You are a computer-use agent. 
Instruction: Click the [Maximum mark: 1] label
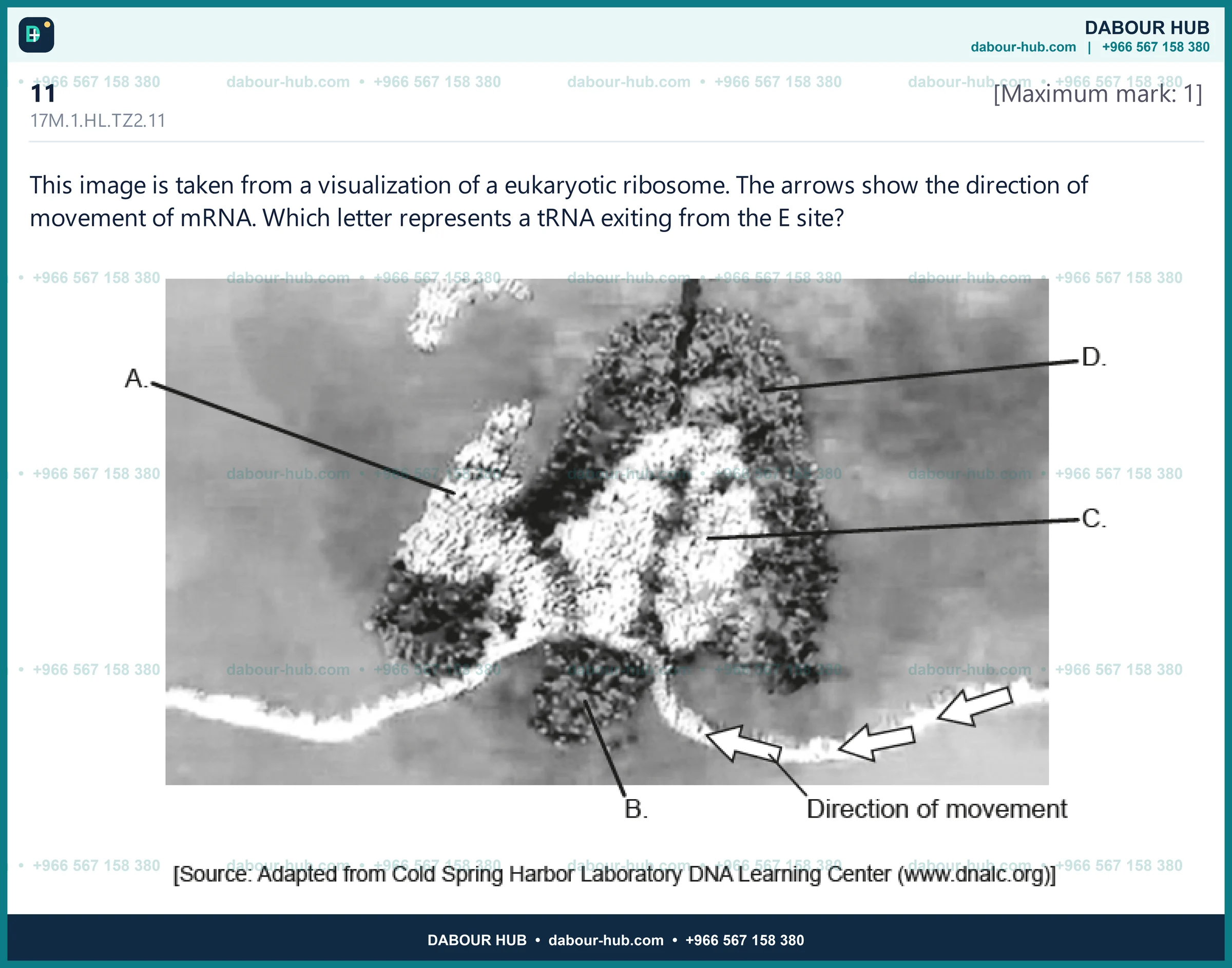point(1098,93)
